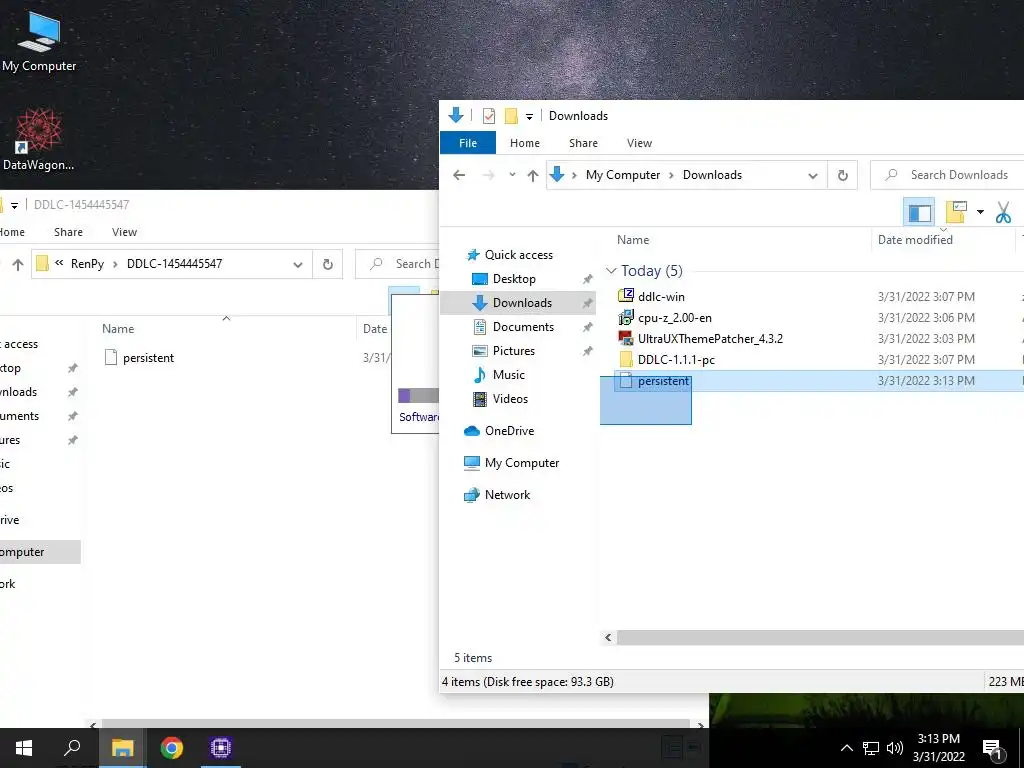
Task: Click the pin icon next to Desktop
Action: point(587,280)
